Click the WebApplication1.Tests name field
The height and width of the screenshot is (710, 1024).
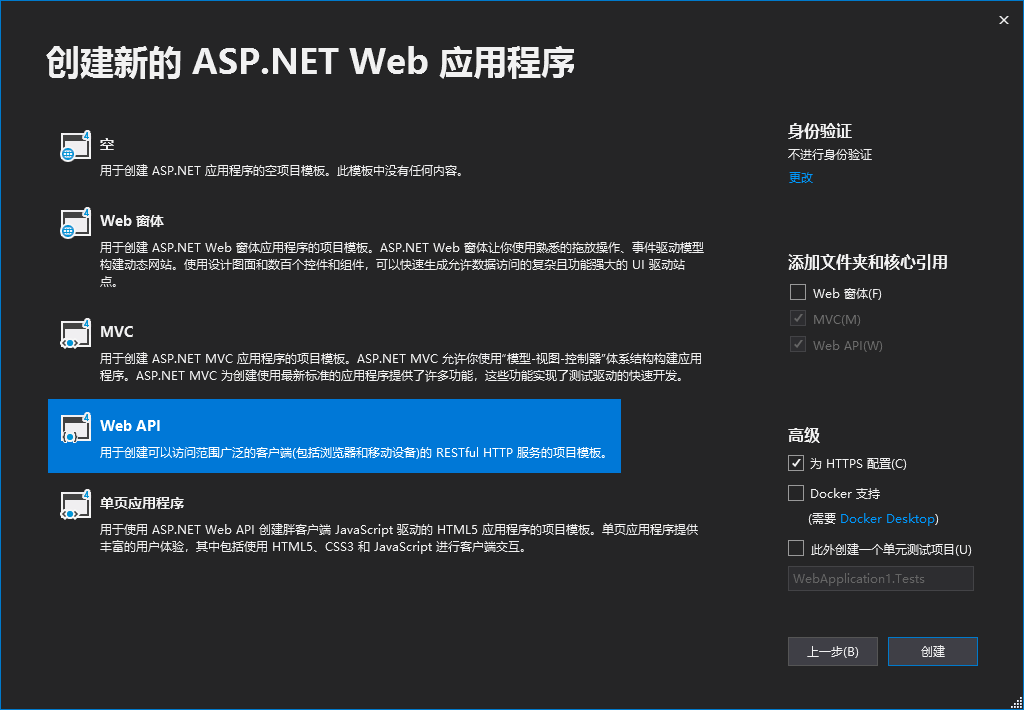click(880, 578)
